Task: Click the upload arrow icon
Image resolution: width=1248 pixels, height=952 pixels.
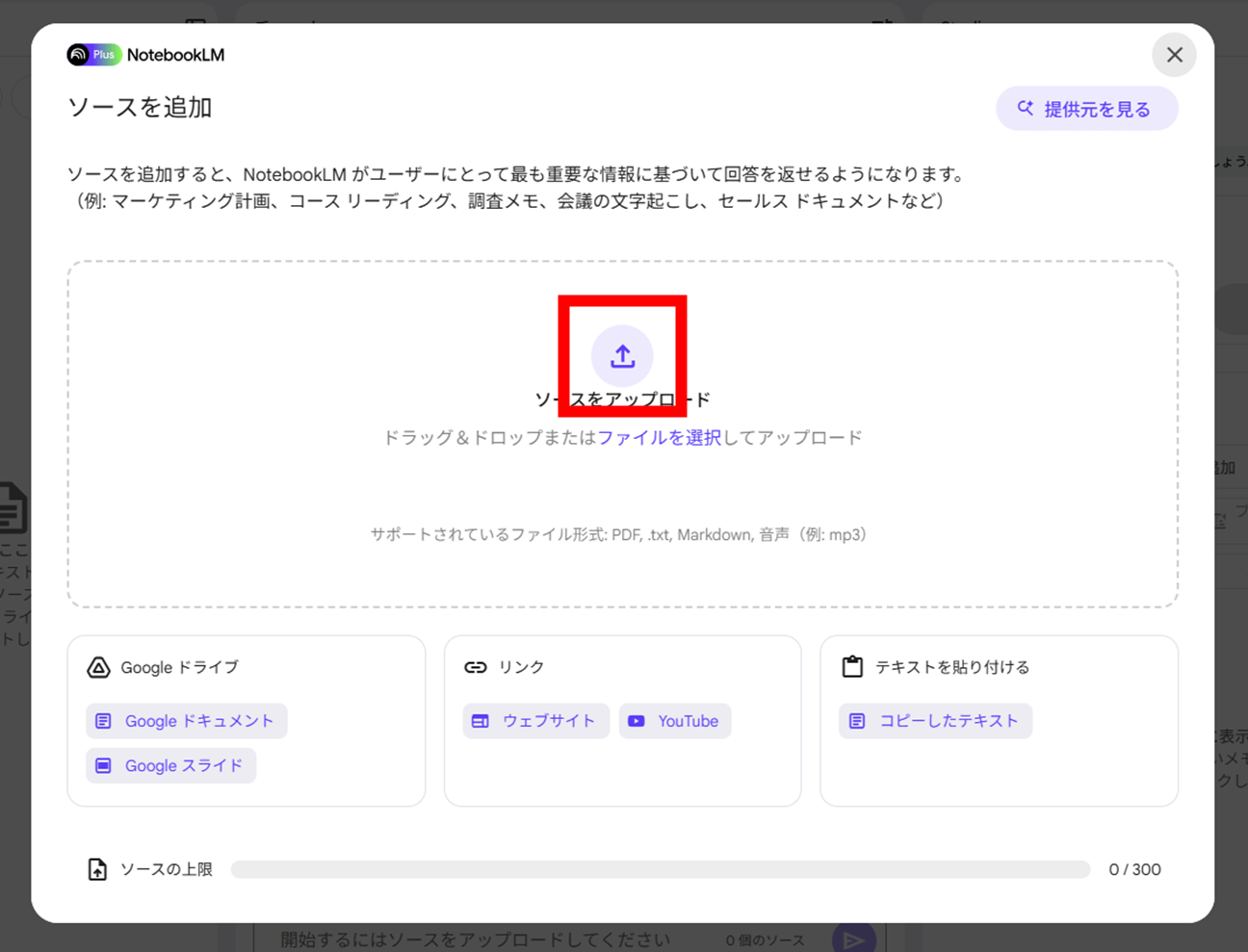Action: click(x=622, y=356)
